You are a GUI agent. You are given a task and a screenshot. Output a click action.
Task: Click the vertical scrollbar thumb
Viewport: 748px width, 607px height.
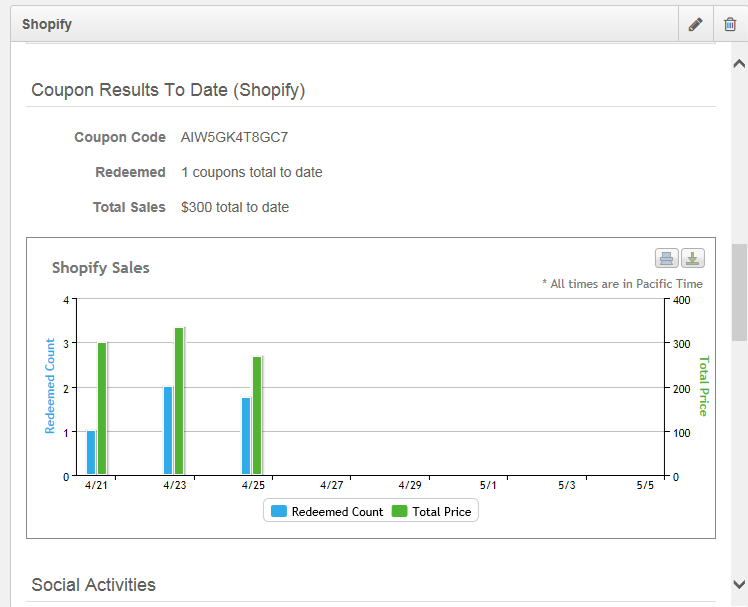pyautogui.click(x=739, y=292)
